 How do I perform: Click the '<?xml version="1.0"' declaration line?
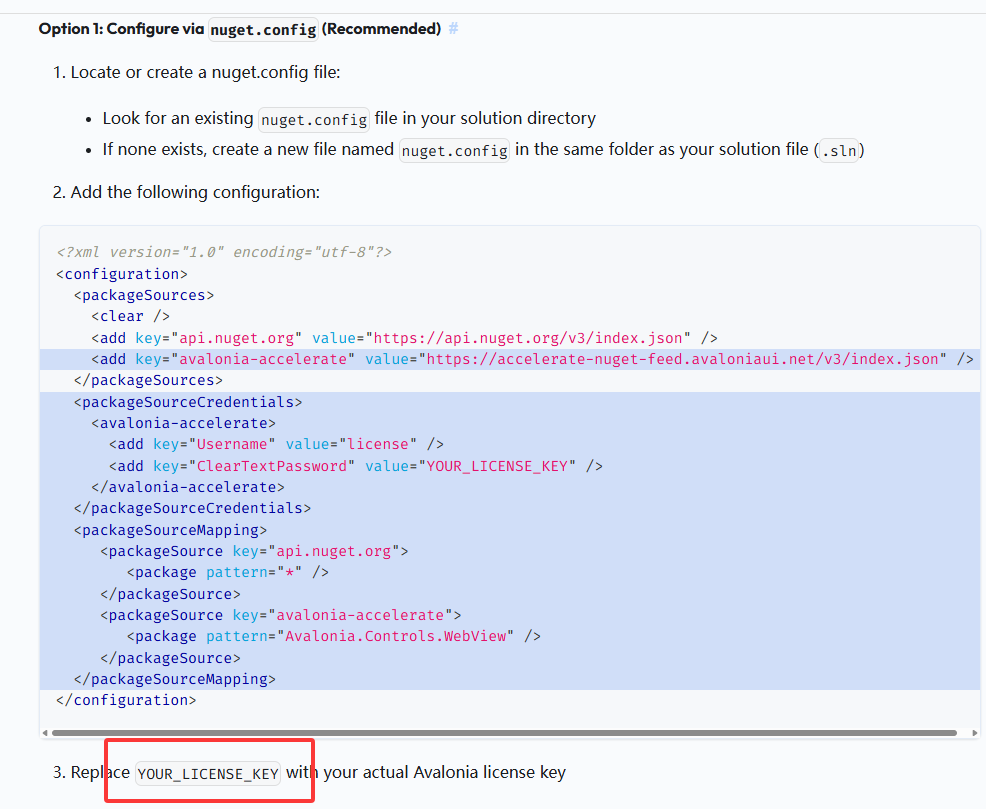point(224,252)
